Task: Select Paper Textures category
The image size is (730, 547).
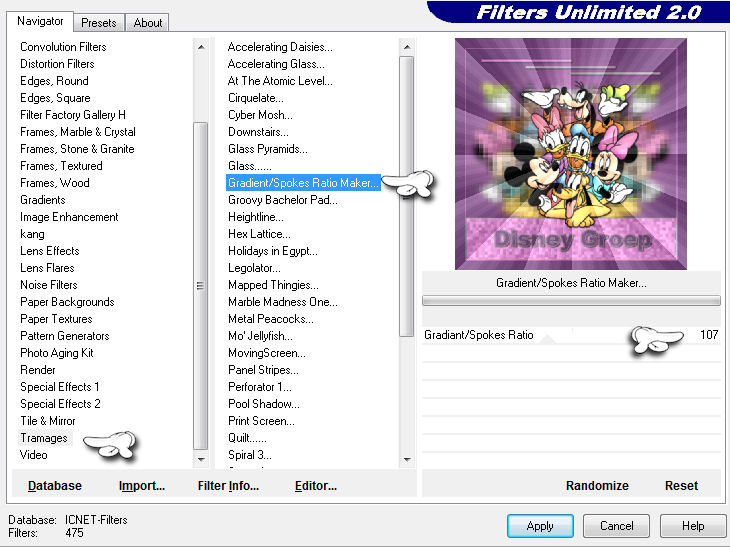Action: tap(56, 319)
